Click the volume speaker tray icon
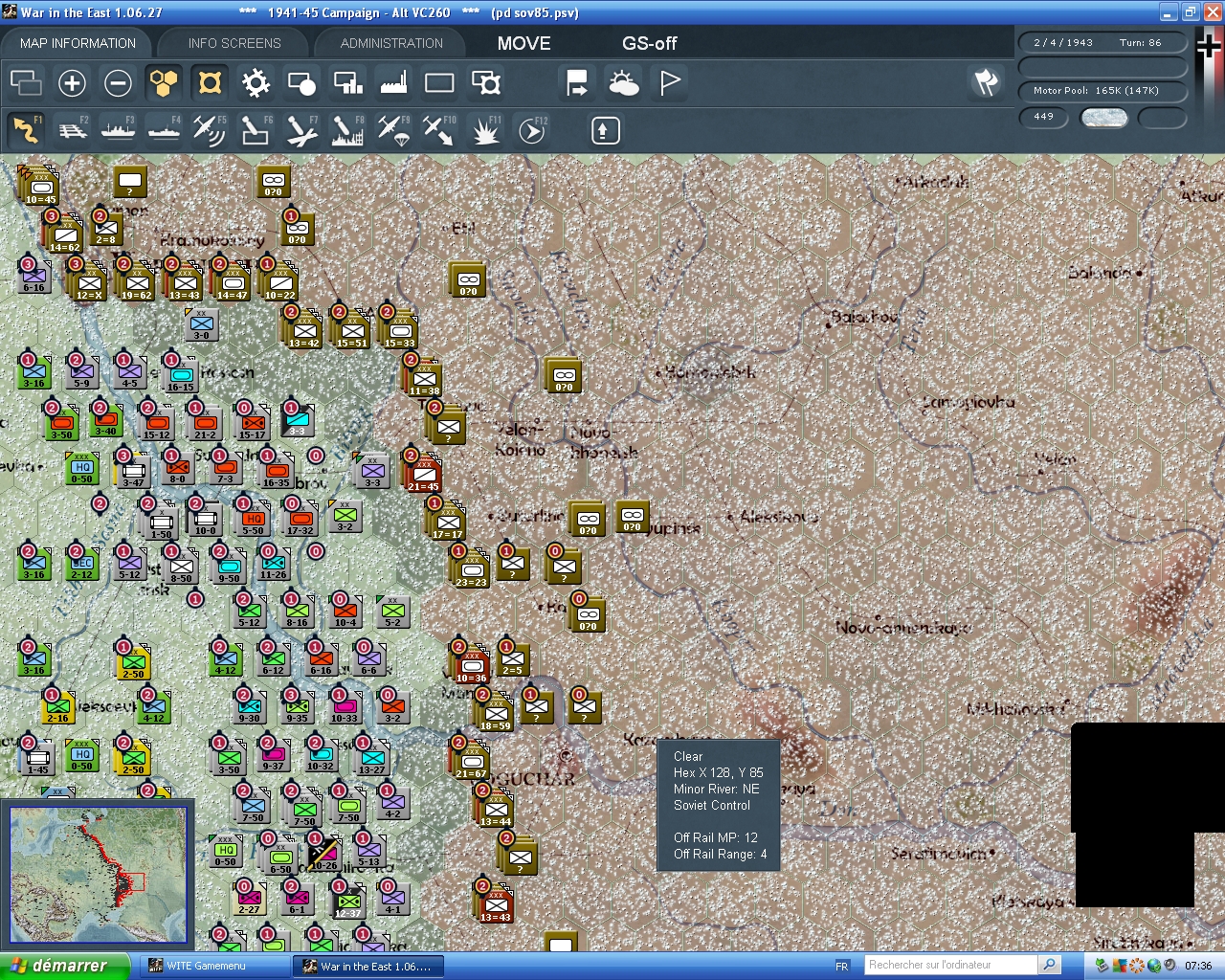 (x=1169, y=966)
